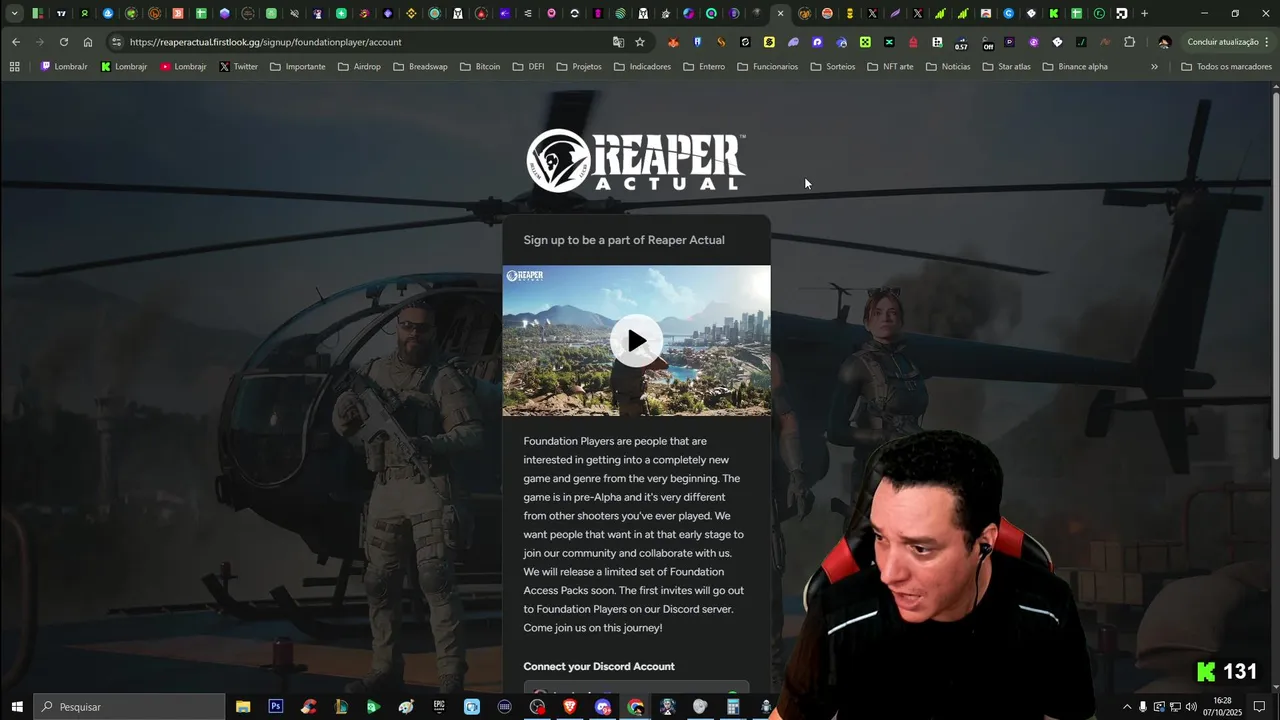Open Epic Games launcher from taskbar
This screenshot has width=1280, height=720.
point(439,707)
